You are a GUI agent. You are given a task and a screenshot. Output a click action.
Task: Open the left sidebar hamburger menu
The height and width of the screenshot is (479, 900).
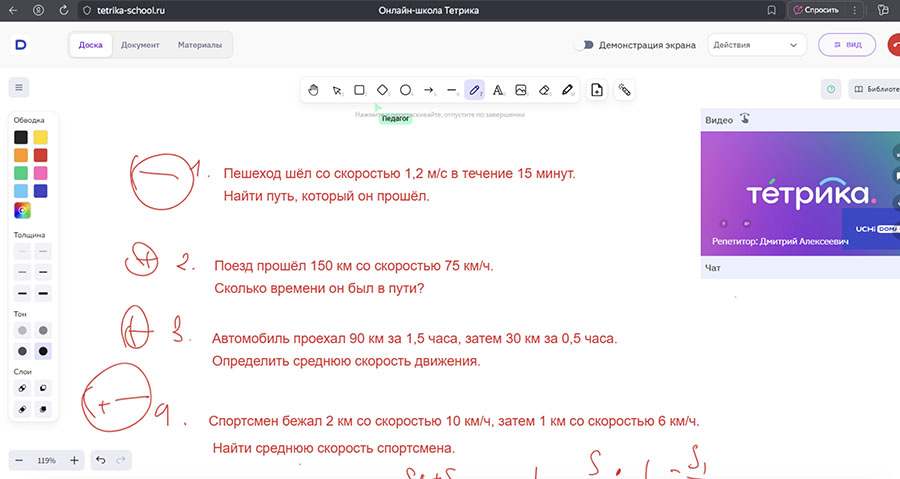[x=19, y=87]
